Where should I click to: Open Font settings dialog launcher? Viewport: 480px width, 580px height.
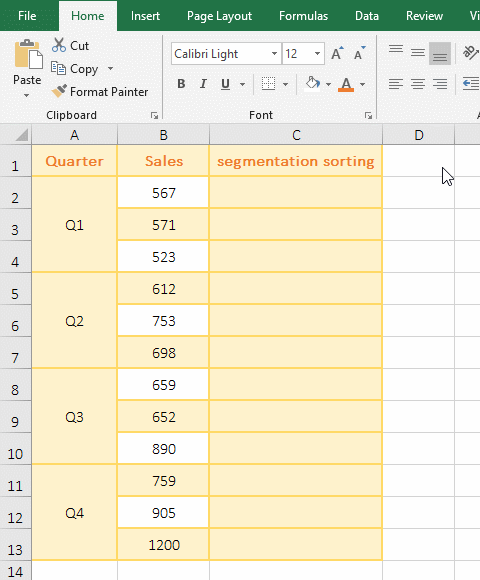coord(368,116)
